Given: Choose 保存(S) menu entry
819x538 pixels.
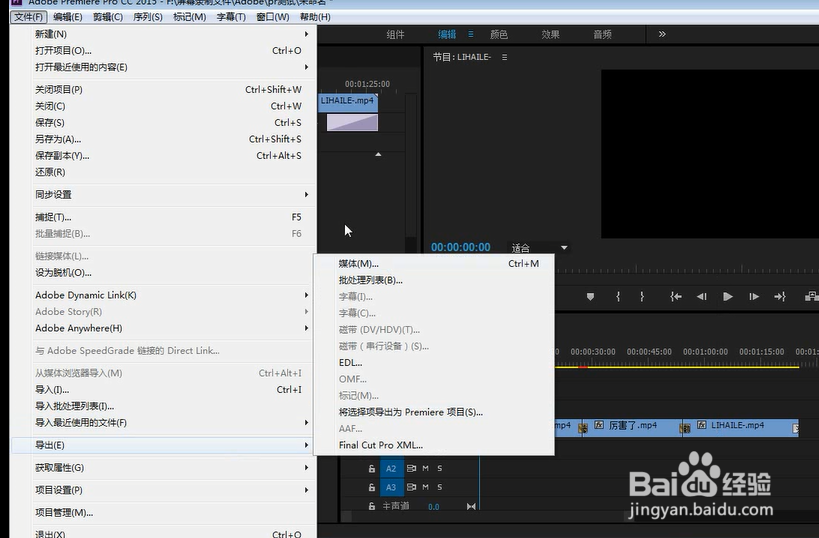Looking at the screenshot, I should [x=163, y=122].
